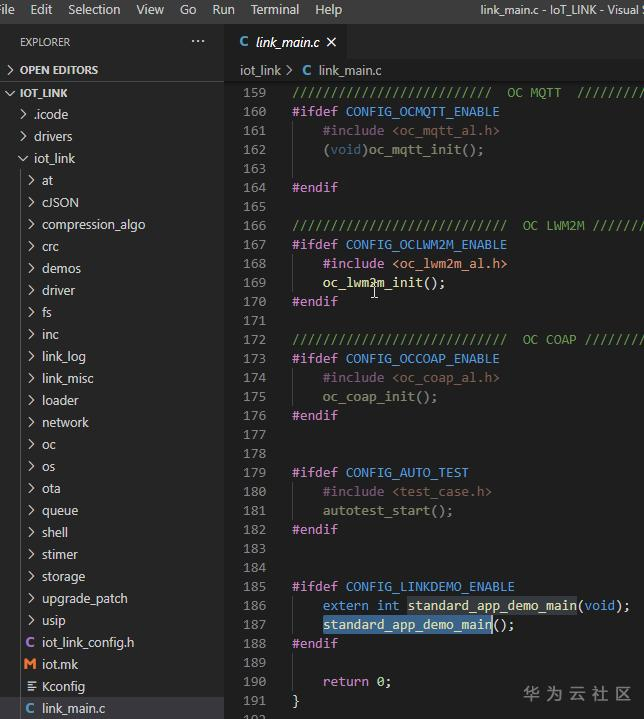
Task: Select the usip folder
Action: click(112, 620)
